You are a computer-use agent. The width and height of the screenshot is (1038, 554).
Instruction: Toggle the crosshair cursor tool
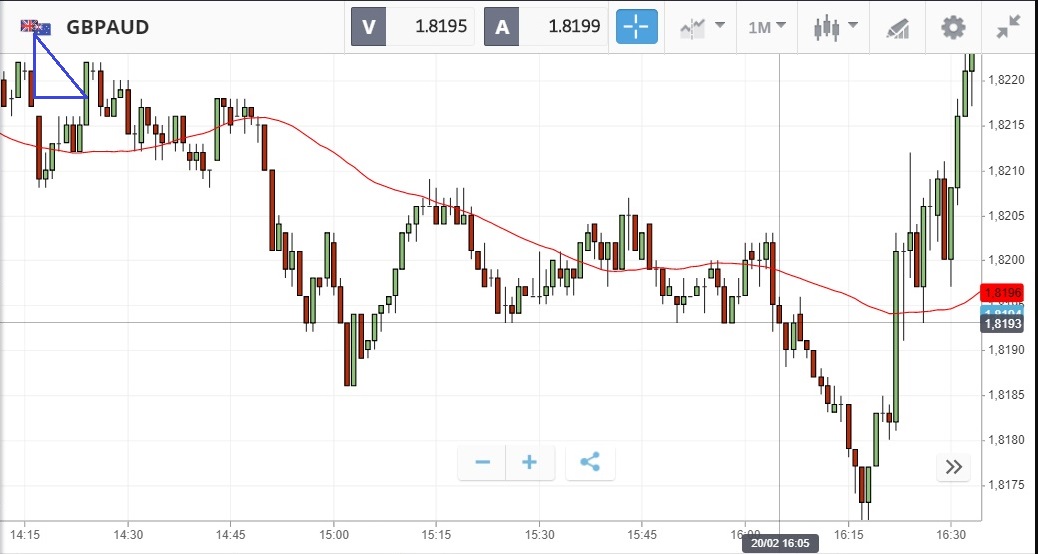click(x=637, y=27)
